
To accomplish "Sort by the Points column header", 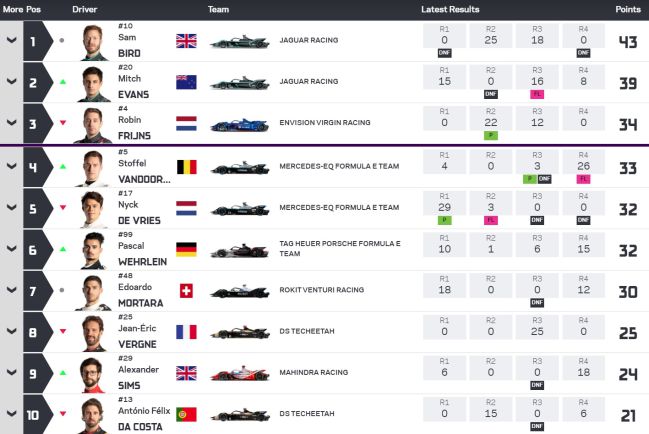I will point(627,9).
